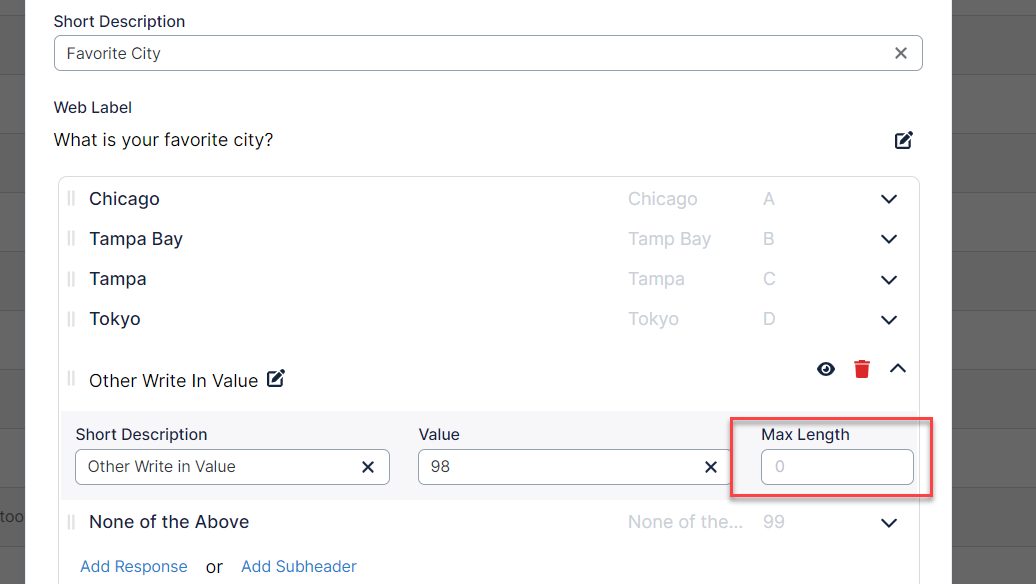
Task: Click into the Max Length input field
Action: point(836,467)
